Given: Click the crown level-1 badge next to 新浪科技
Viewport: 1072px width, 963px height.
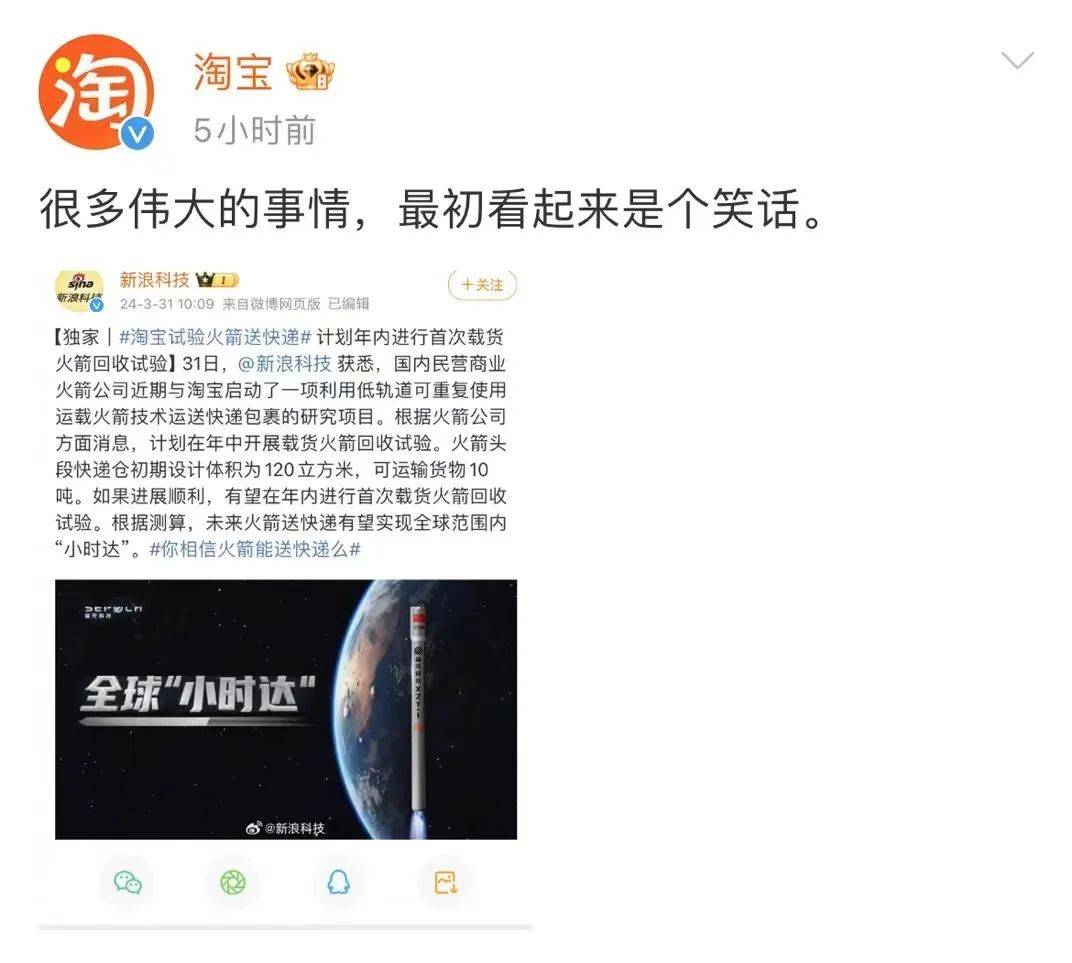Looking at the screenshot, I should pyautogui.click(x=217, y=280).
